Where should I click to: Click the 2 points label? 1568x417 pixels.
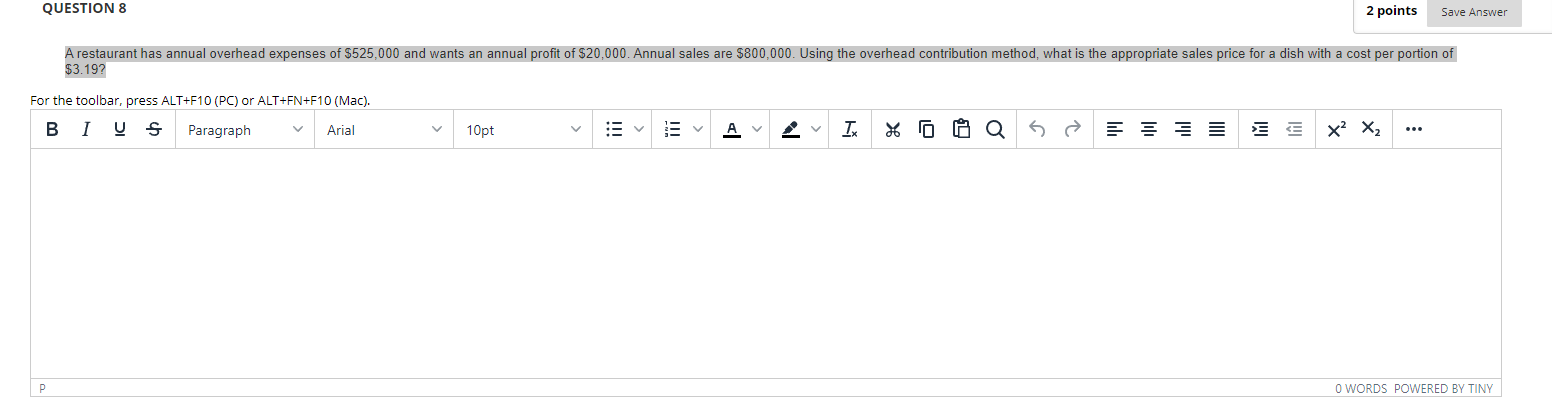(x=1392, y=11)
